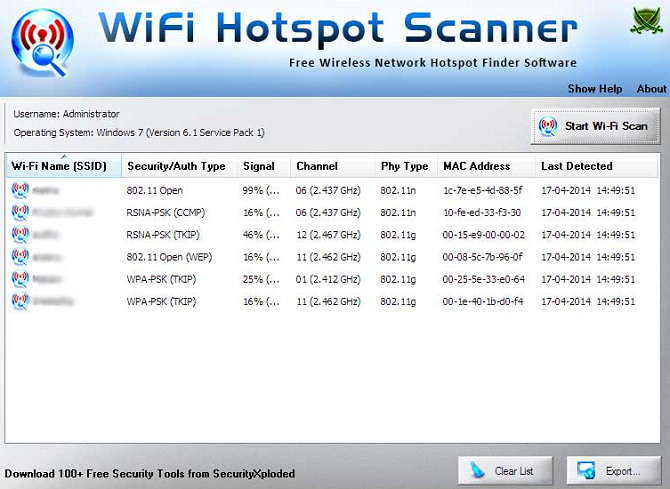The image size is (670, 489).
Task: Click the SecurityXploded crossed-swords emblem icon
Action: pyautogui.click(x=646, y=21)
